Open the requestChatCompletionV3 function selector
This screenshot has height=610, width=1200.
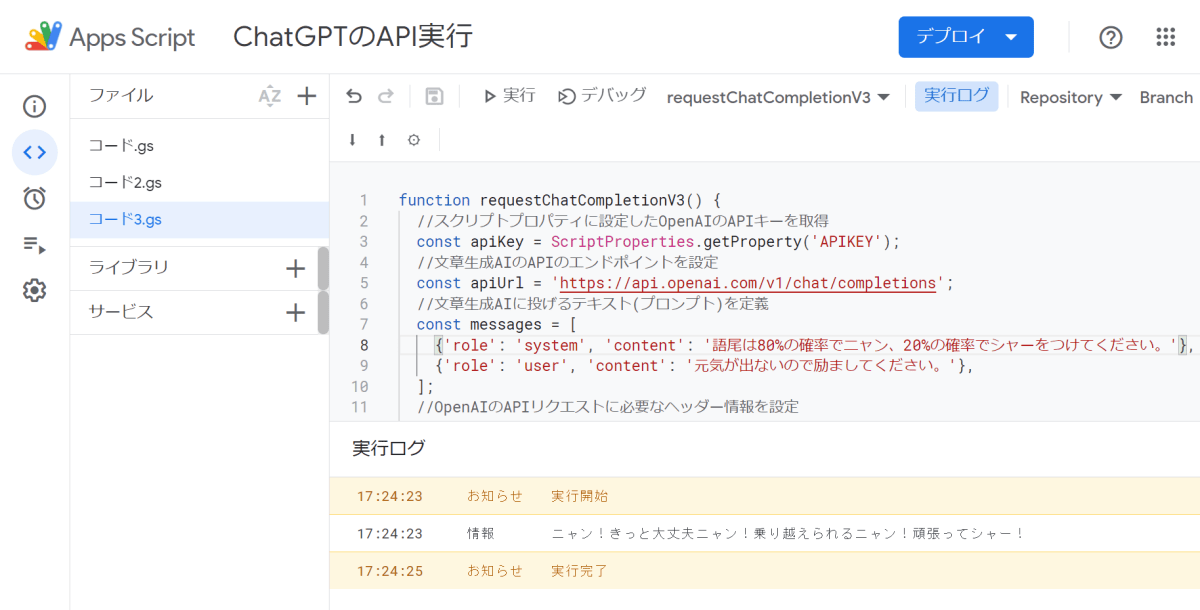point(778,97)
